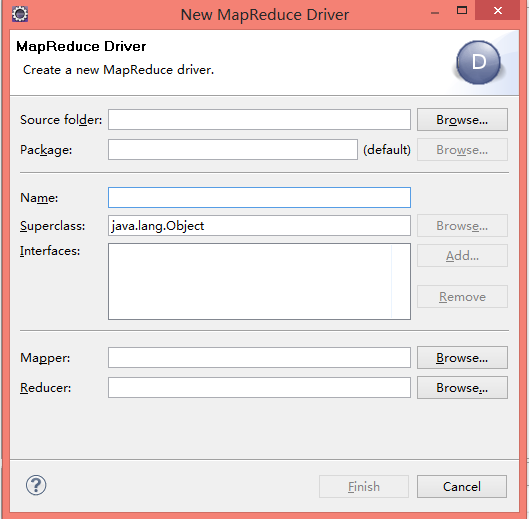Image resolution: width=529 pixels, height=519 pixels.
Task: Close the dialog with the red X
Action: point(498,11)
